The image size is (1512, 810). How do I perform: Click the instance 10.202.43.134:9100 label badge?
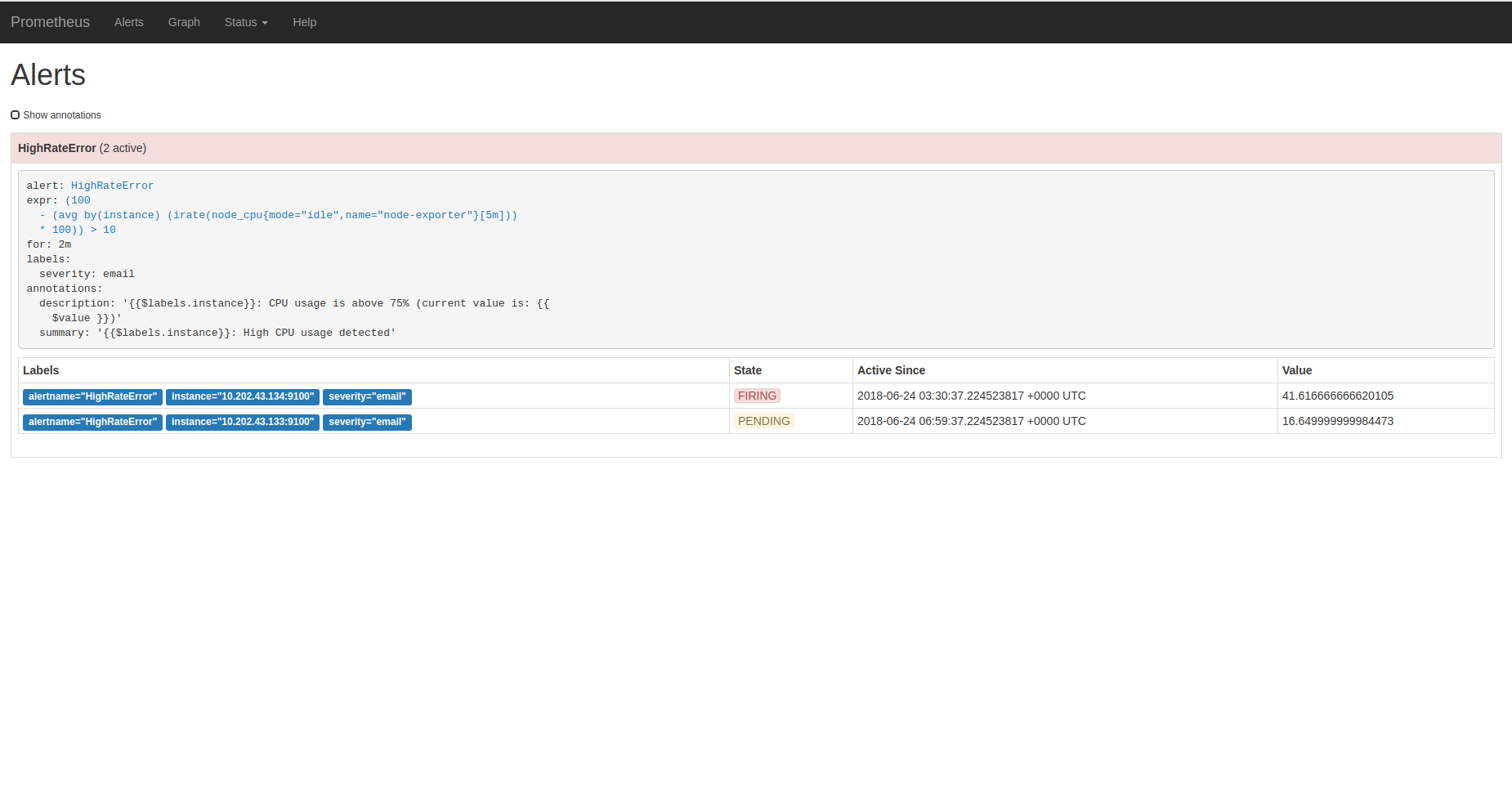[x=243, y=396]
